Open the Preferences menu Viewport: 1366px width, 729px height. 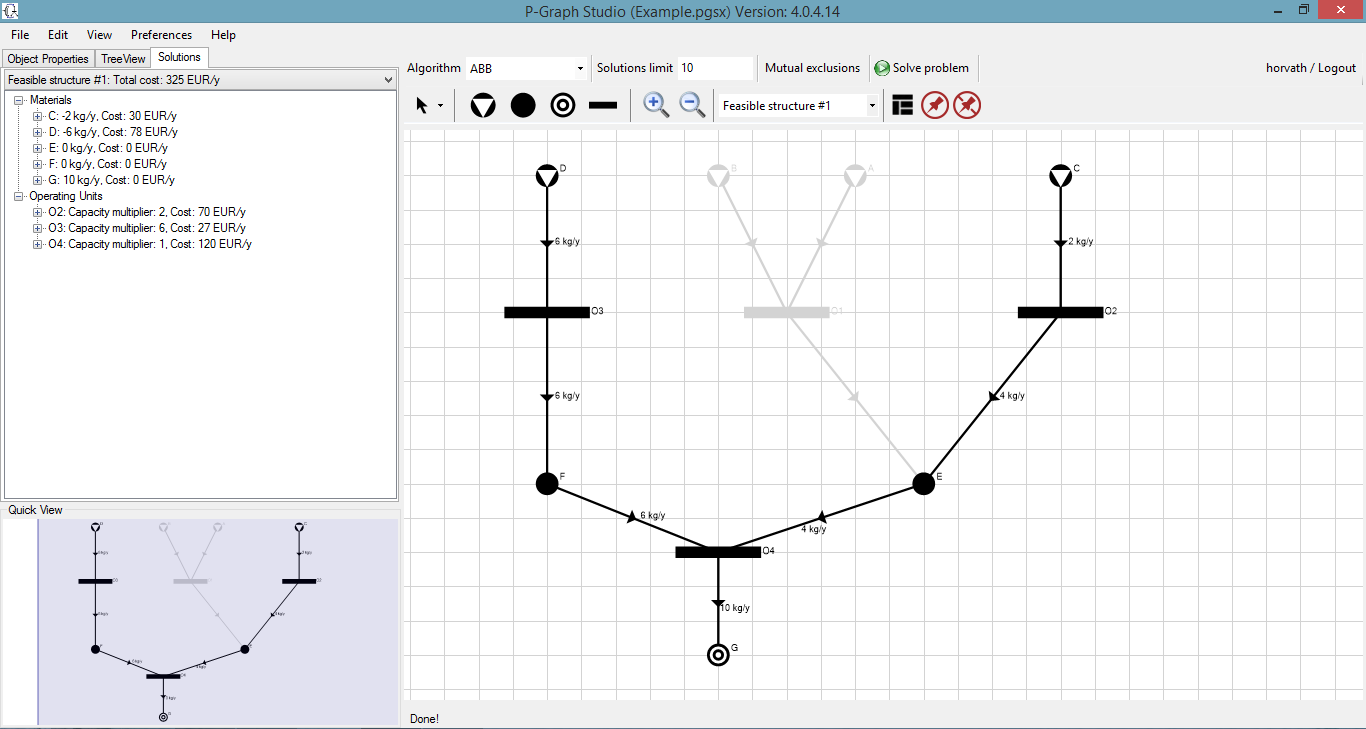point(161,35)
